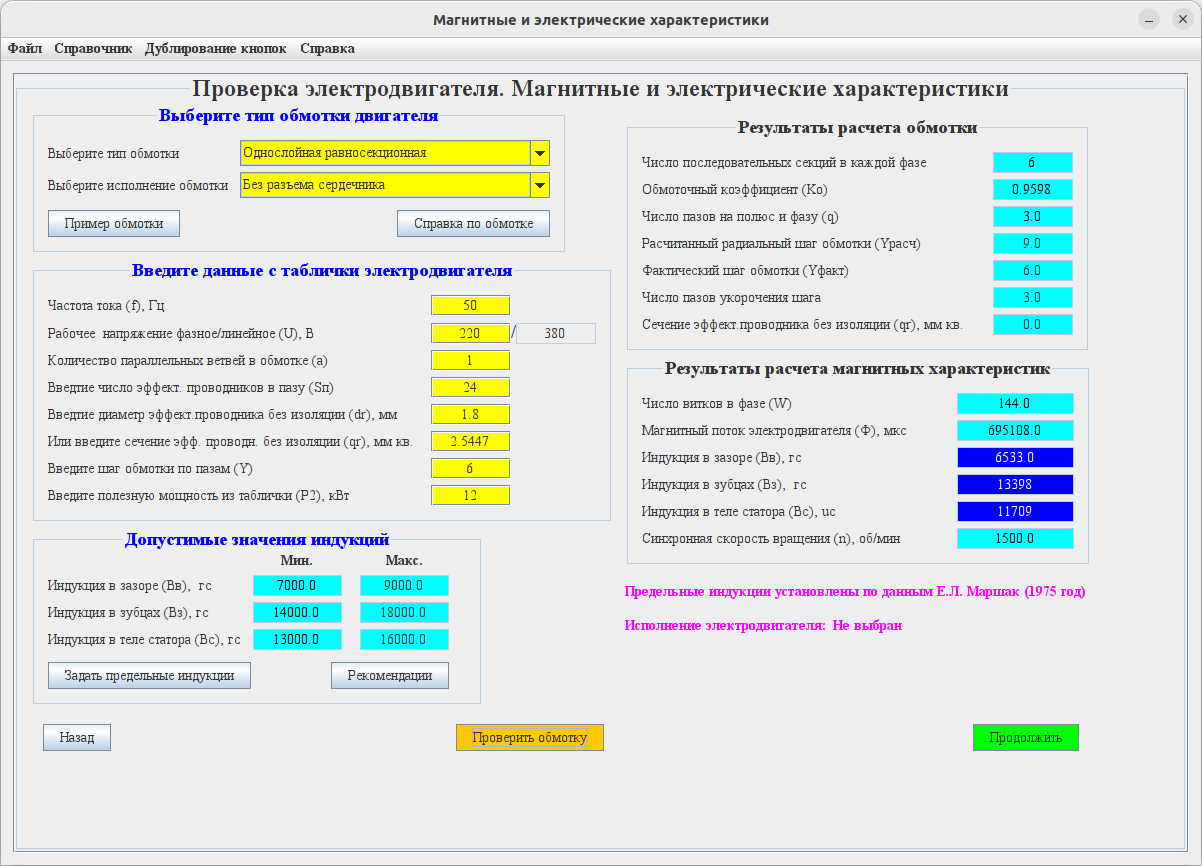Open the Файл menu
1202x866 pixels.
point(25,48)
